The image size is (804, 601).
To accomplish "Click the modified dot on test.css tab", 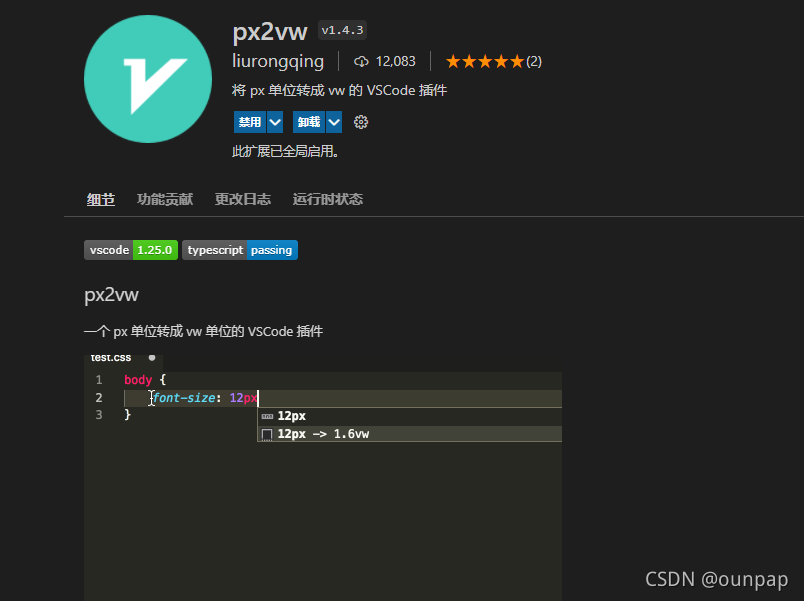I will click(x=151, y=357).
